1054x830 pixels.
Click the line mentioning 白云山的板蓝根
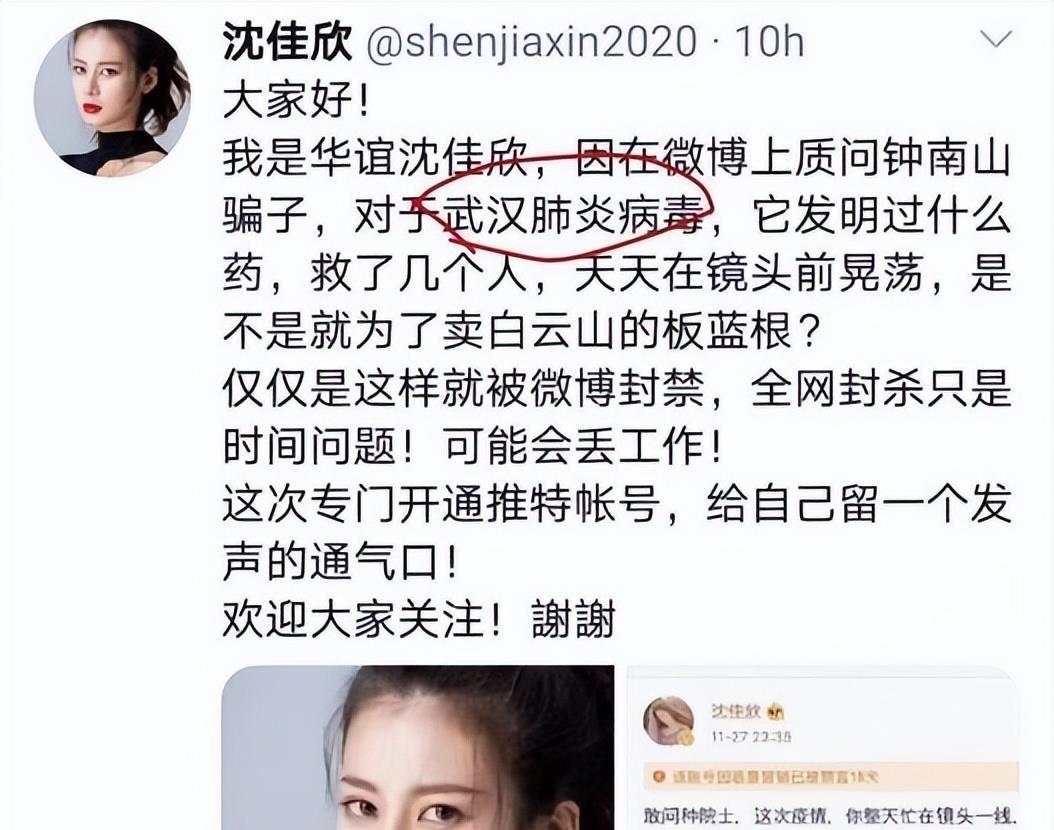coord(521,332)
